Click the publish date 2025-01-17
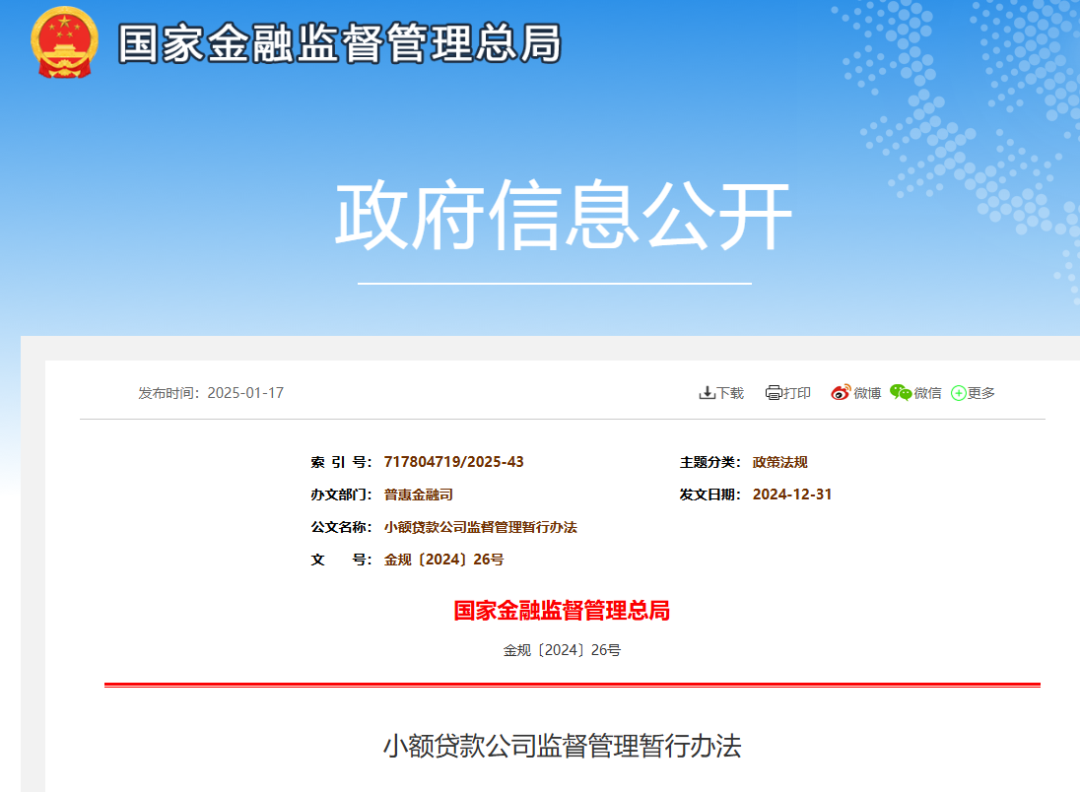The height and width of the screenshot is (792, 1080). [245, 393]
